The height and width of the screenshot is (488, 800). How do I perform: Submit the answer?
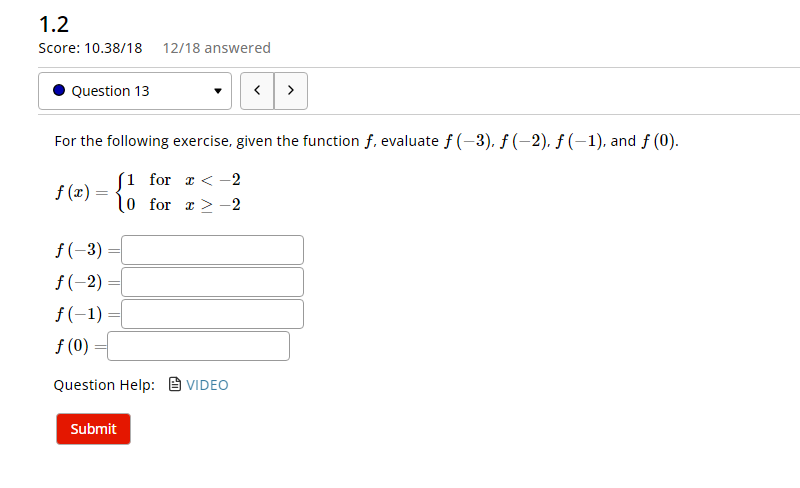click(93, 429)
